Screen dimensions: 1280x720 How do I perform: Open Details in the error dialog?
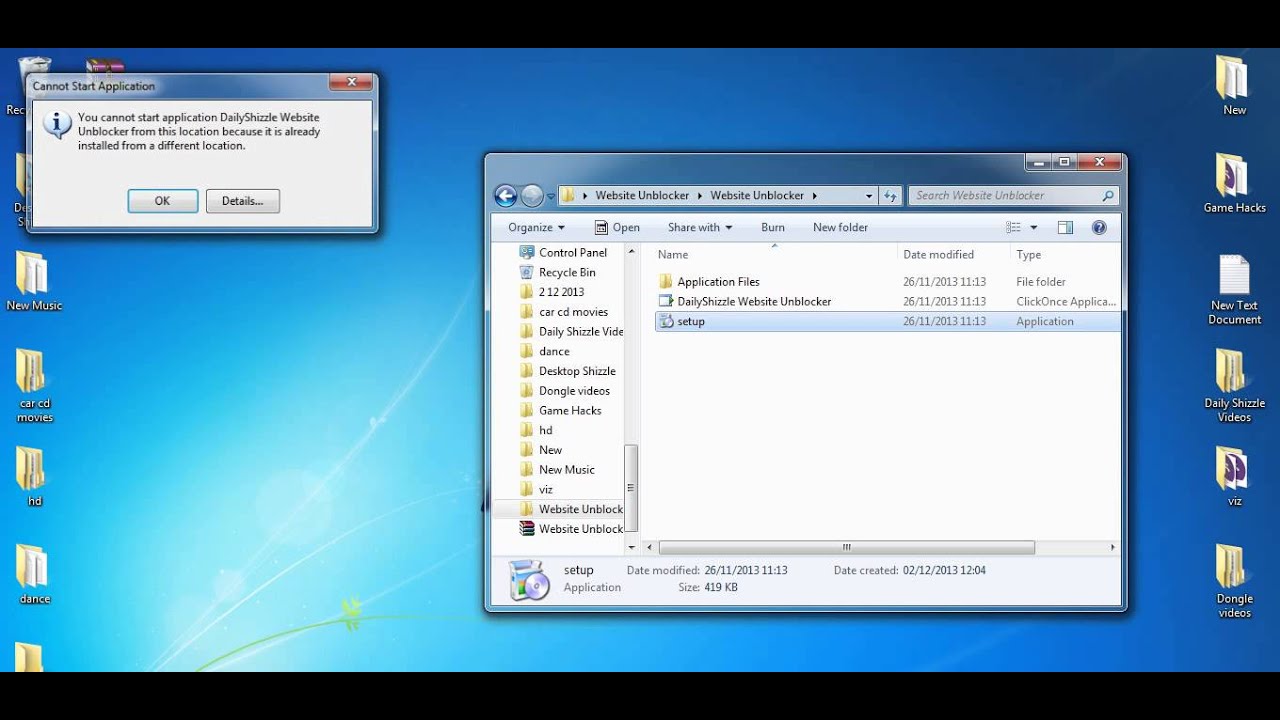coord(242,201)
